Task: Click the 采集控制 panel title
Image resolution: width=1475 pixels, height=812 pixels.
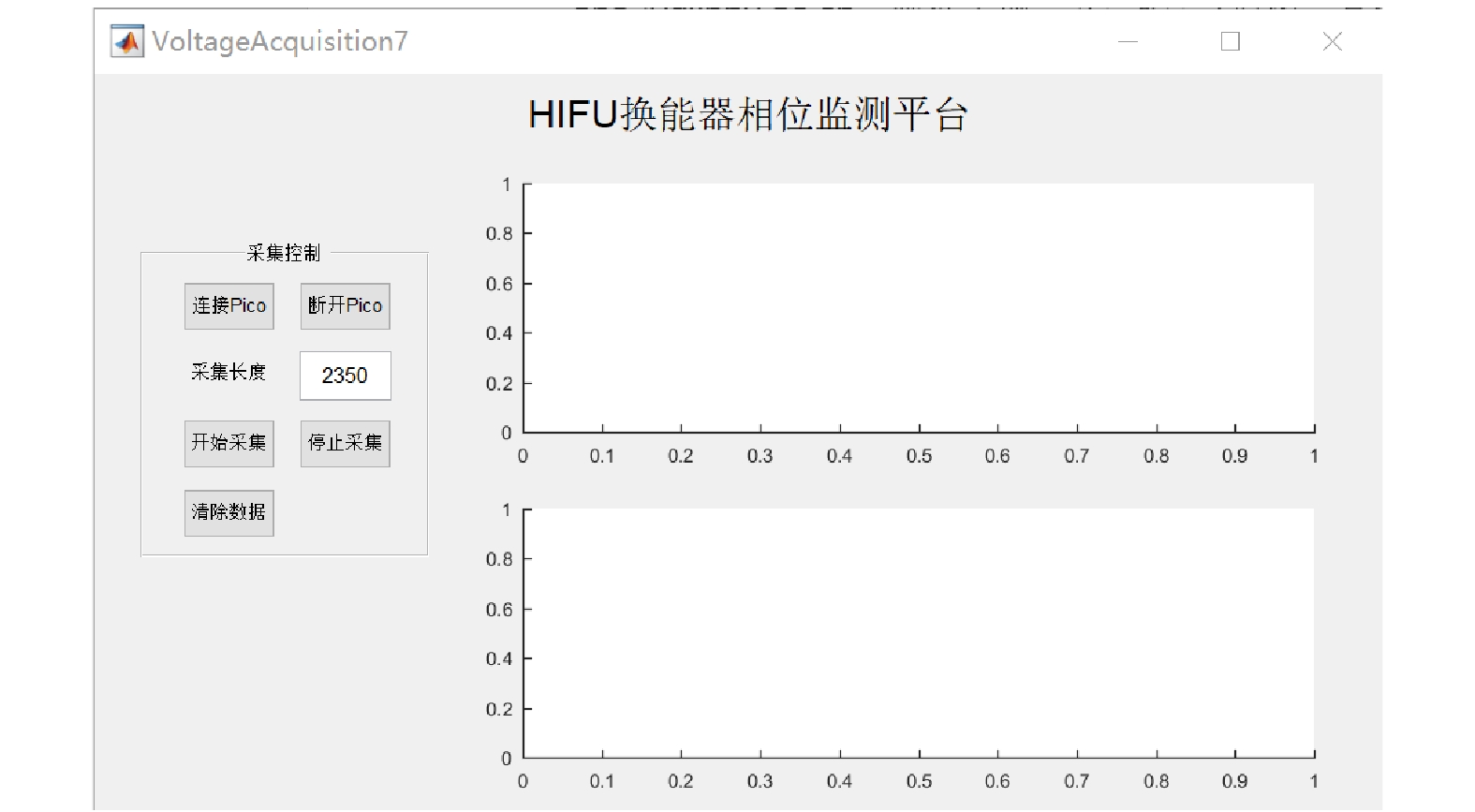Action: pyautogui.click(x=283, y=253)
